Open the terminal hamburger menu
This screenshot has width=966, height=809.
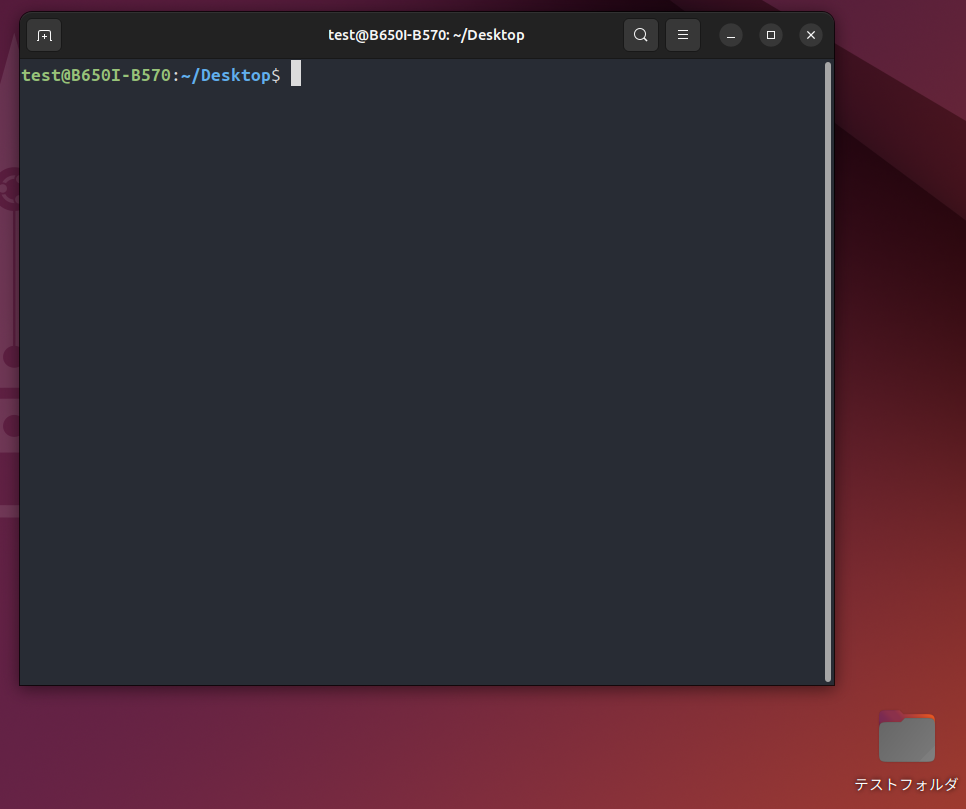pos(683,35)
